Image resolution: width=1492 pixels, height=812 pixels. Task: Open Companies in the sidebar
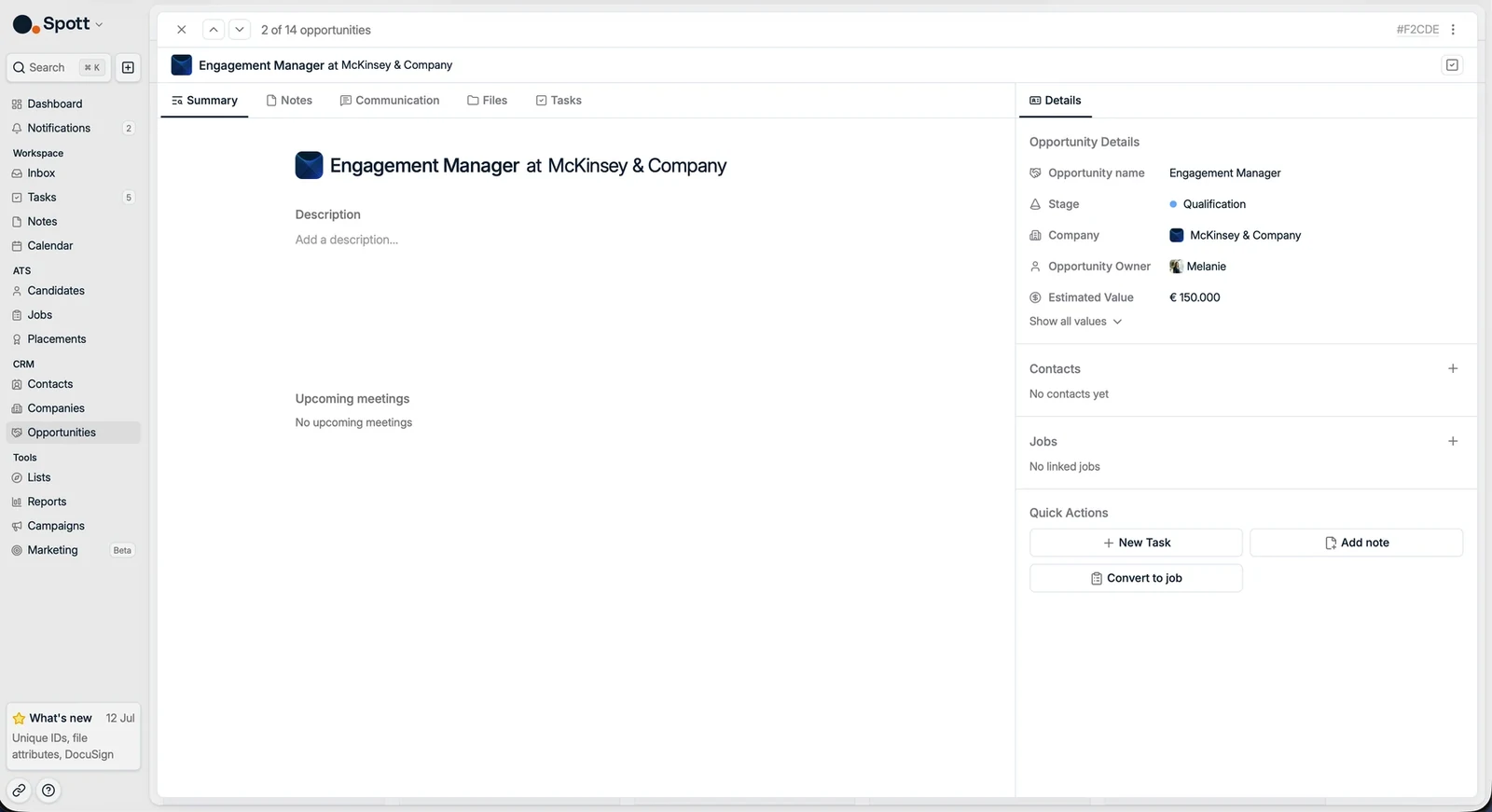coord(74,408)
